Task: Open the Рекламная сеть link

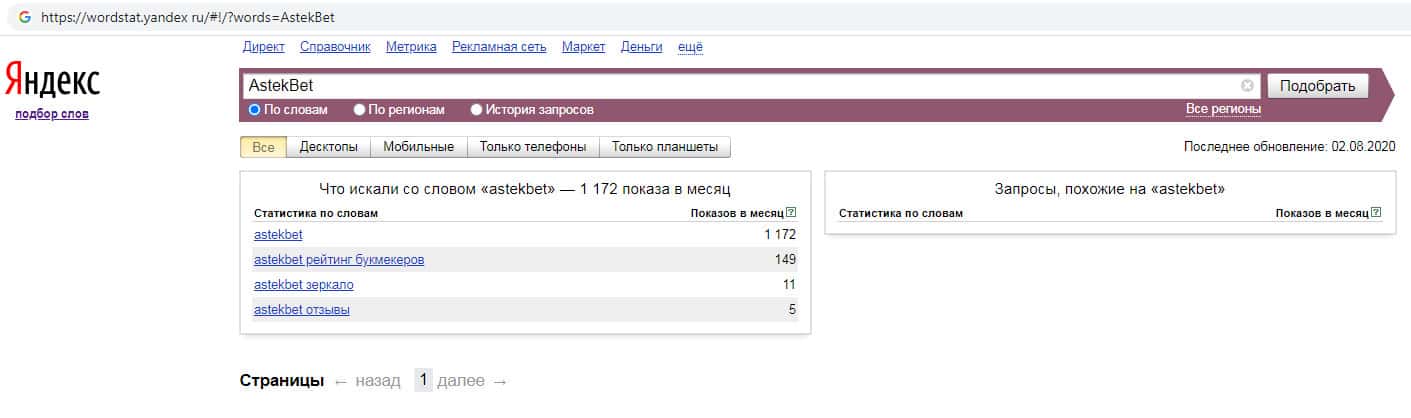Action: (x=499, y=47)
